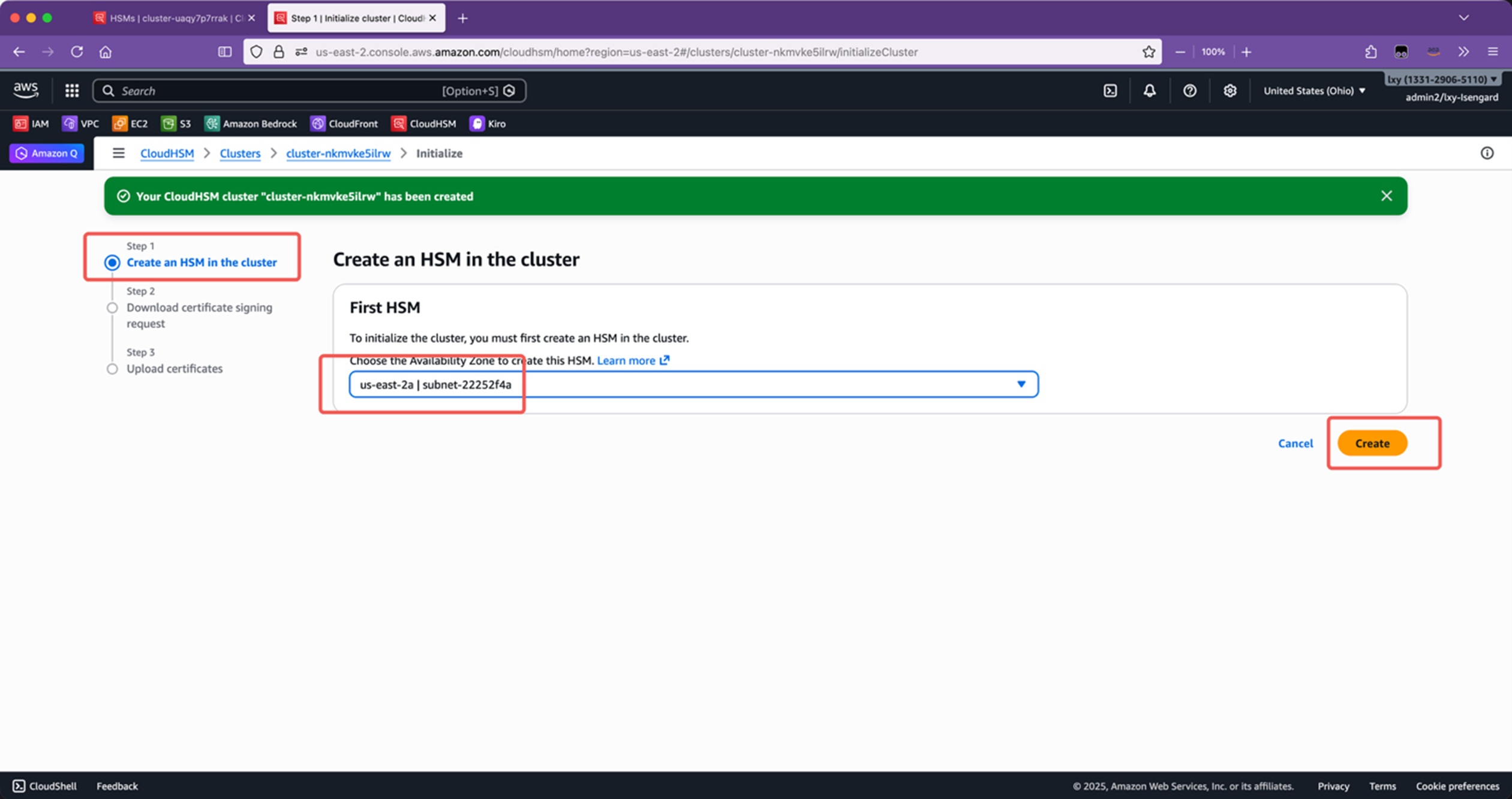Open the CloudFront favorite shortcut

tap(345, 123)
